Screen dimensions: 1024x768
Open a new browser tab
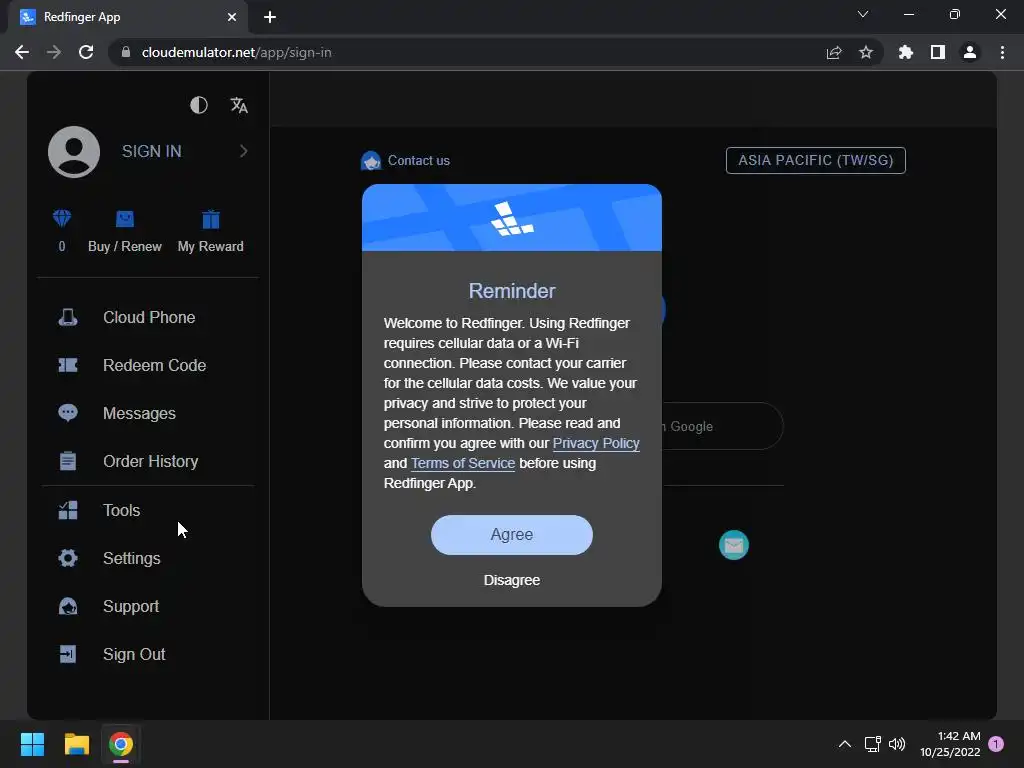click(x=270, y=17)
